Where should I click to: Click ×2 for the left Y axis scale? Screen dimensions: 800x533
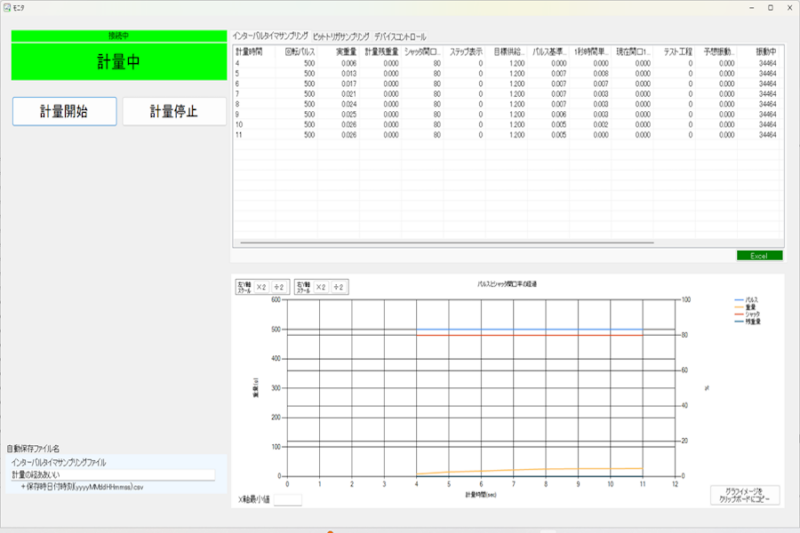pyautogui.click(x=261, y=287)
